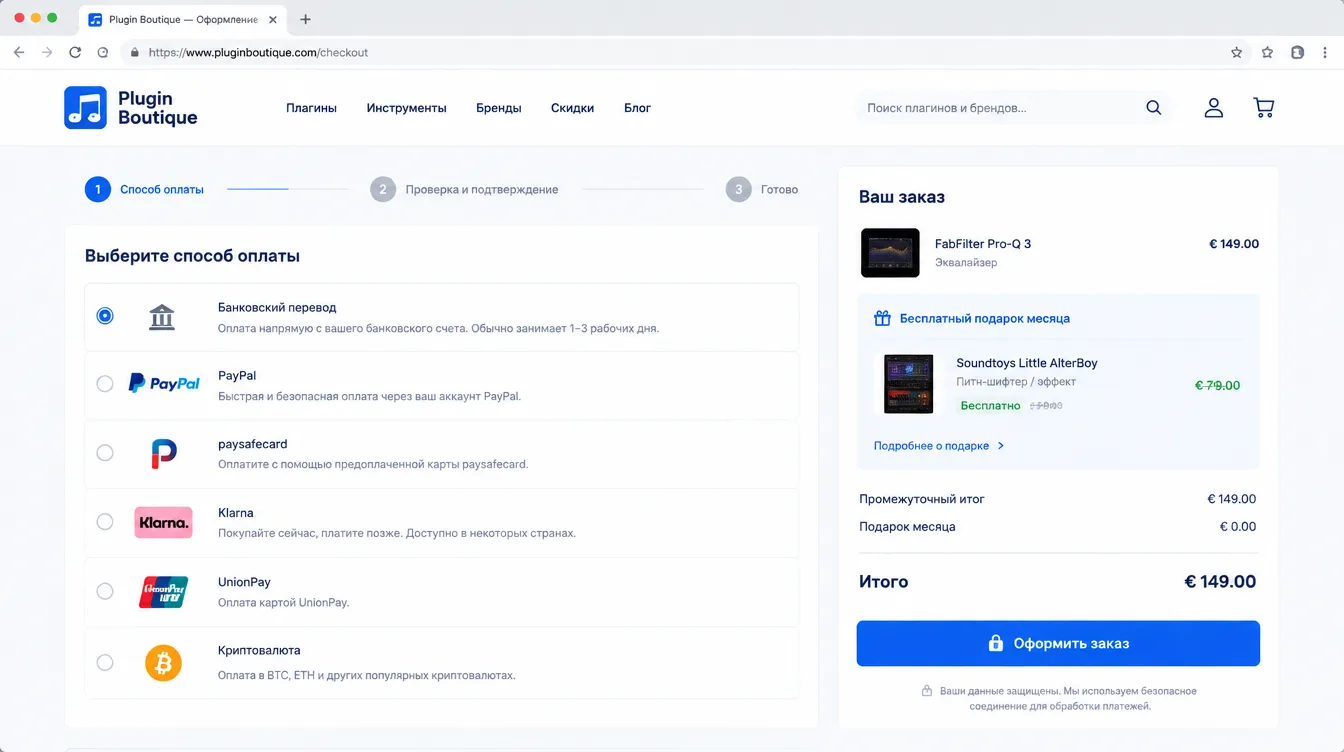The height and width of the screenshot is (752, 1344).
Task: Click the browser forward arrow
Action: 47,52
